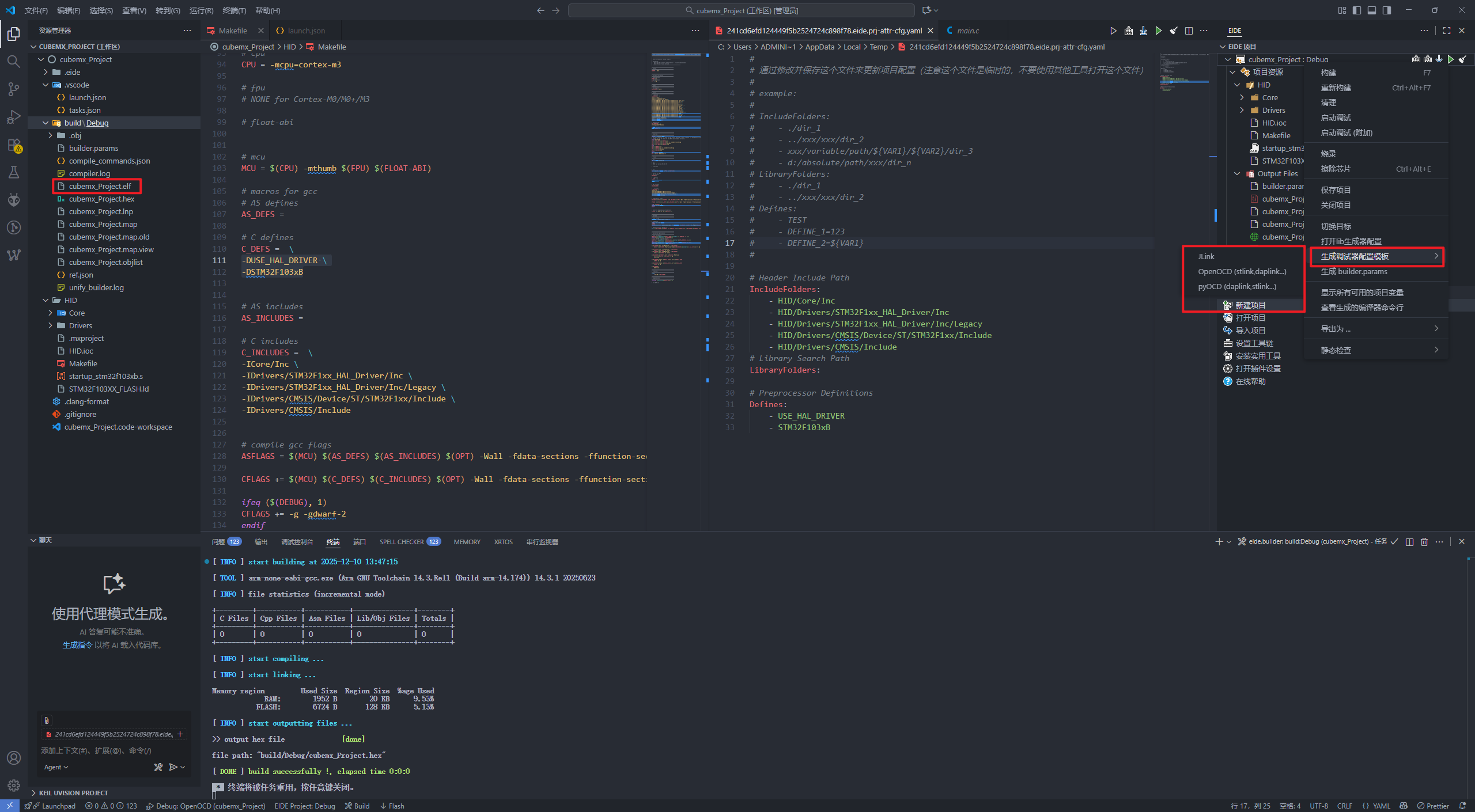The image size is (1475, 812).
Task: Split the editor right using toolbar icon
Action: point(1189,31)
